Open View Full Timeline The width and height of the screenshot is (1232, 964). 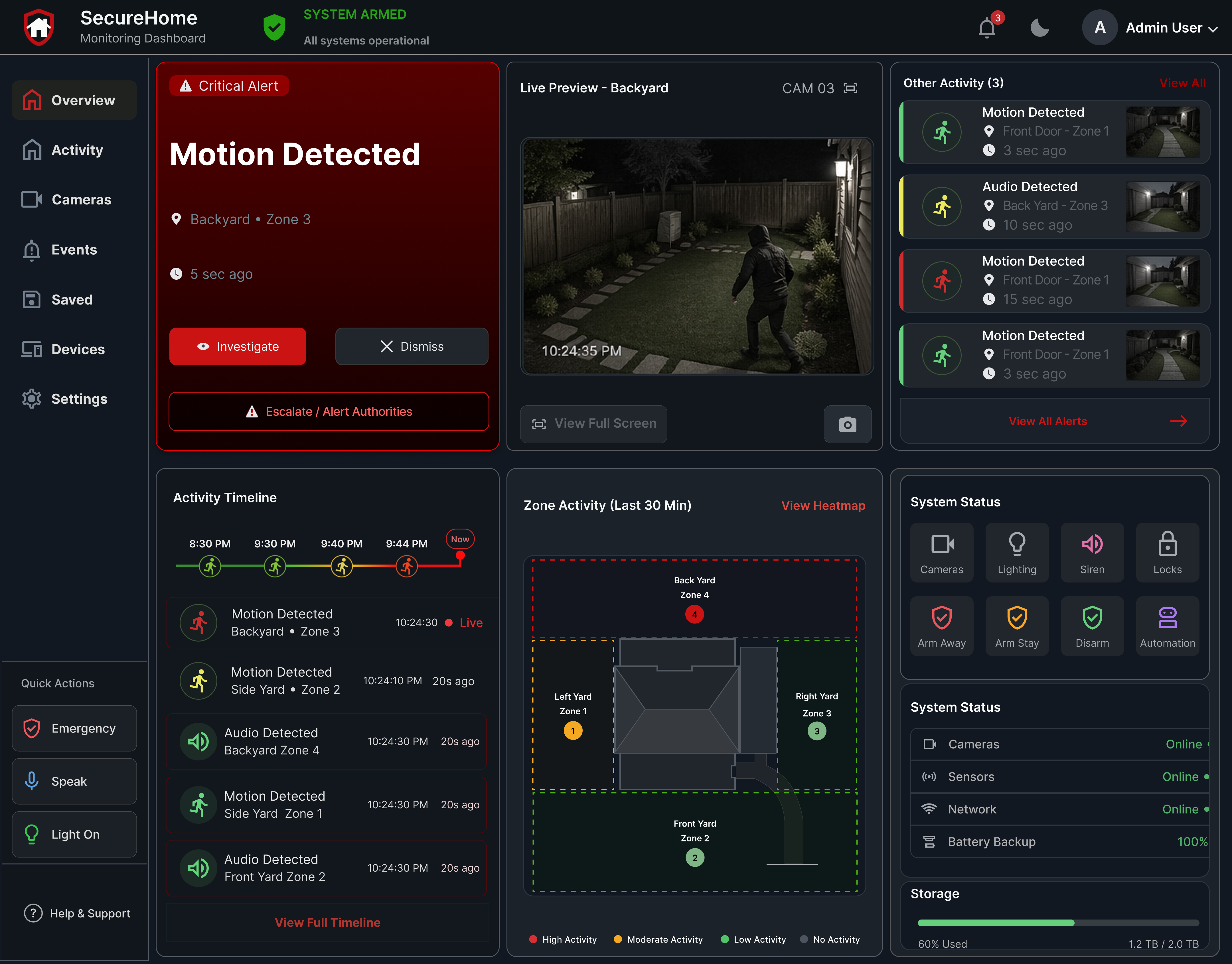pos(327,923)
